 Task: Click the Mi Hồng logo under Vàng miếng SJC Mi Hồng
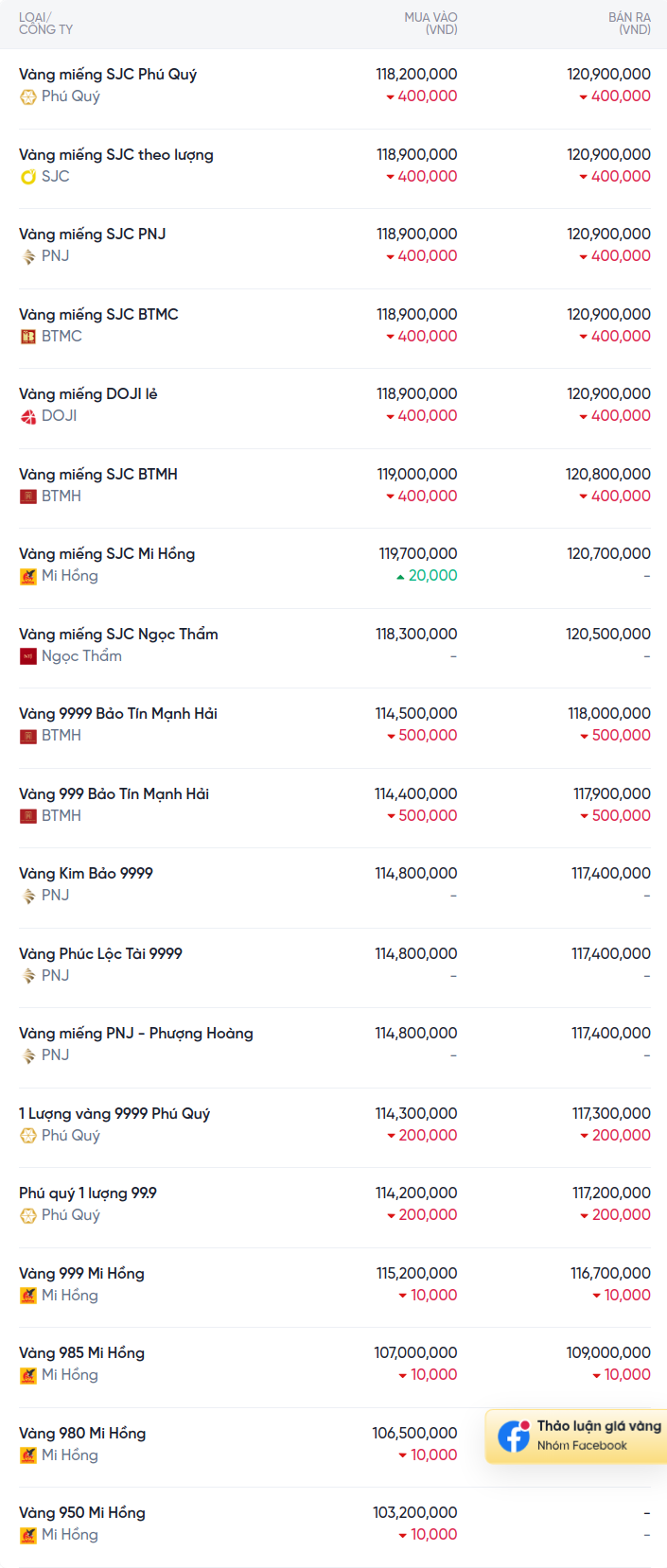click(x=28, y=576)
